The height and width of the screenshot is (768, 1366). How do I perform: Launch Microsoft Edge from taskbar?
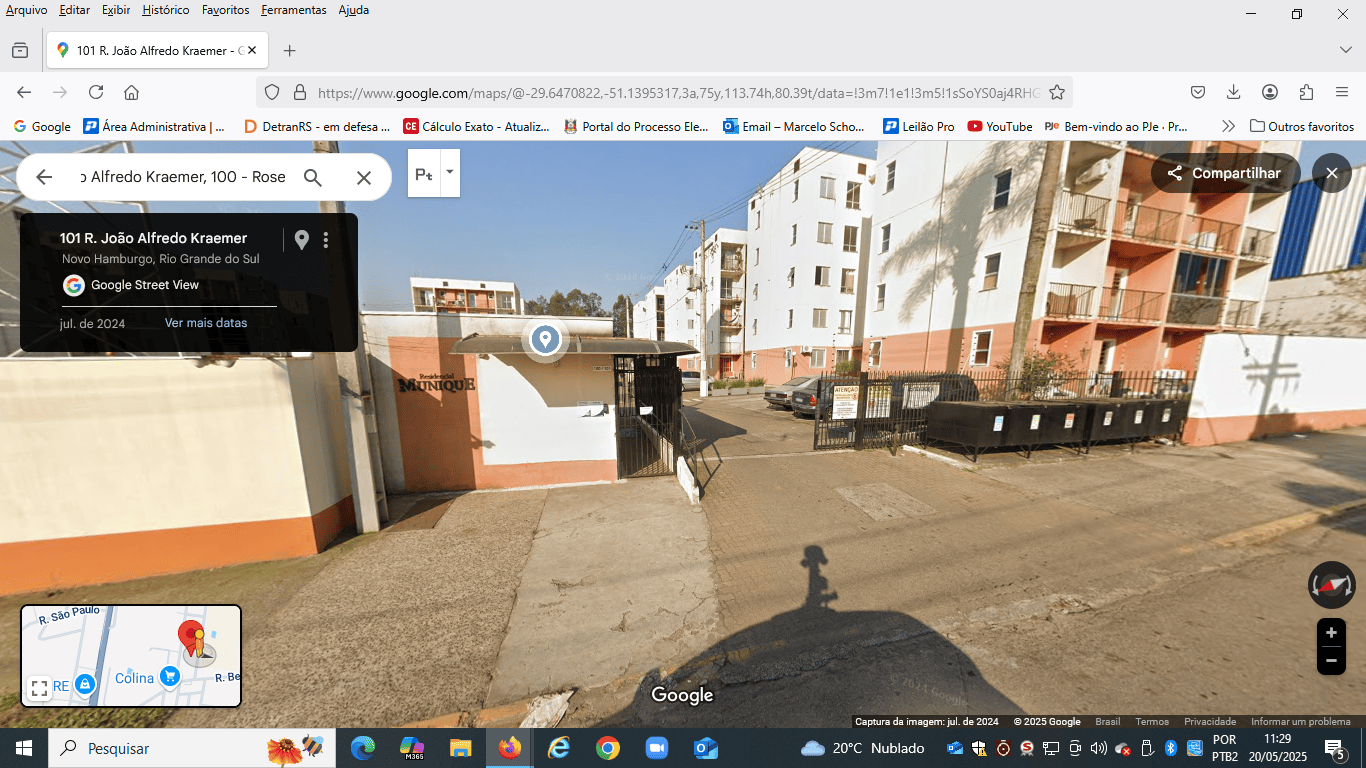pyautogui.click(x=363, y=748)
